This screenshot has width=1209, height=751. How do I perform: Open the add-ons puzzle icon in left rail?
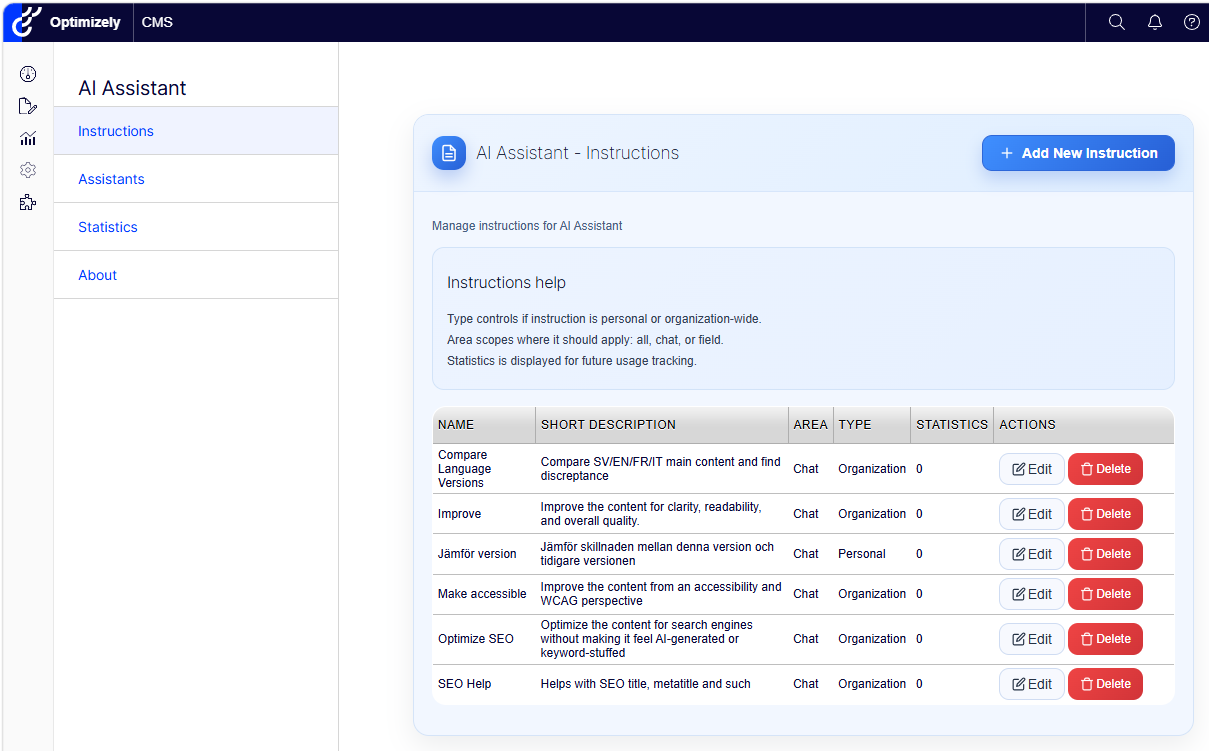[x=28, y=203]
